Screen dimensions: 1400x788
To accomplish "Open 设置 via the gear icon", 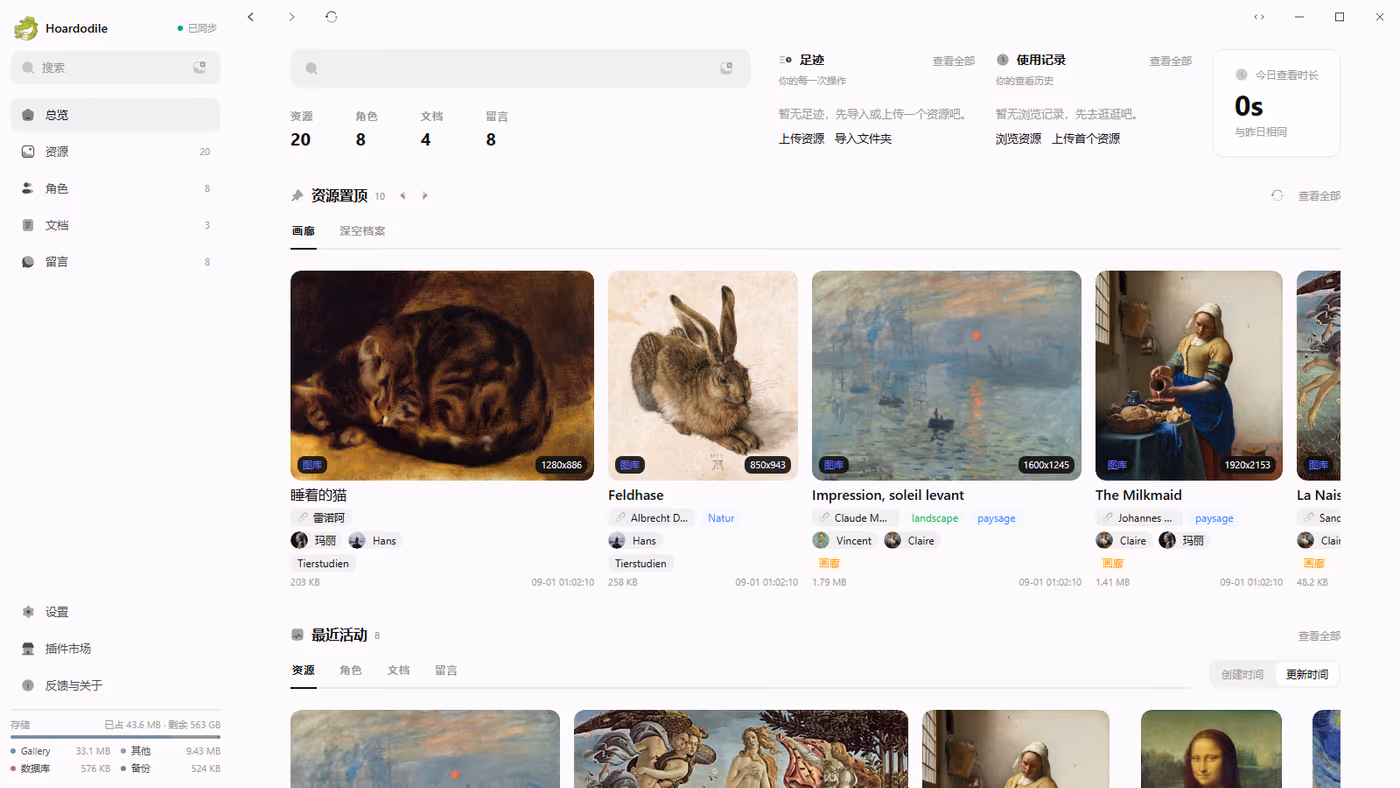I will point(28,612).
